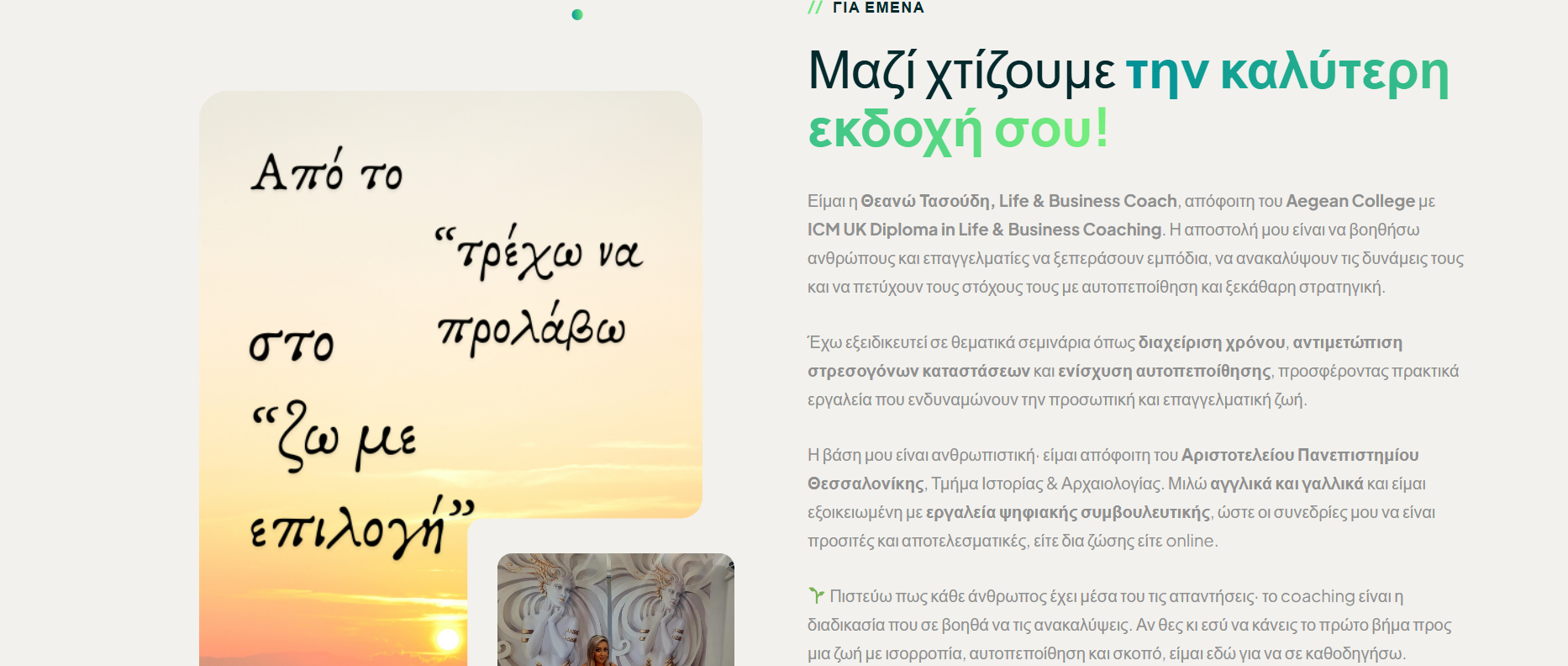Image resolution: width=1568 pixels, height=666 pixels.
Task: Click the heading words "Μαζί χτίζουμε"
Action: point(960,71)
